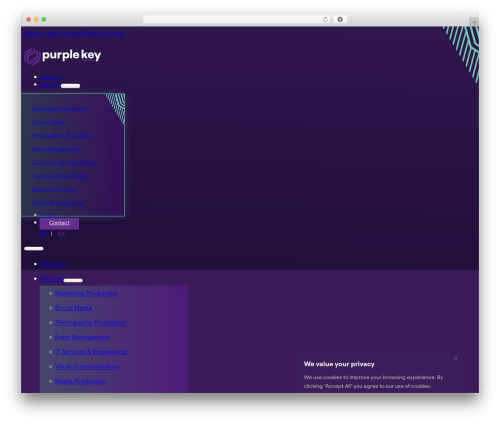Click the browser address bar

click(x=237, y=19)
